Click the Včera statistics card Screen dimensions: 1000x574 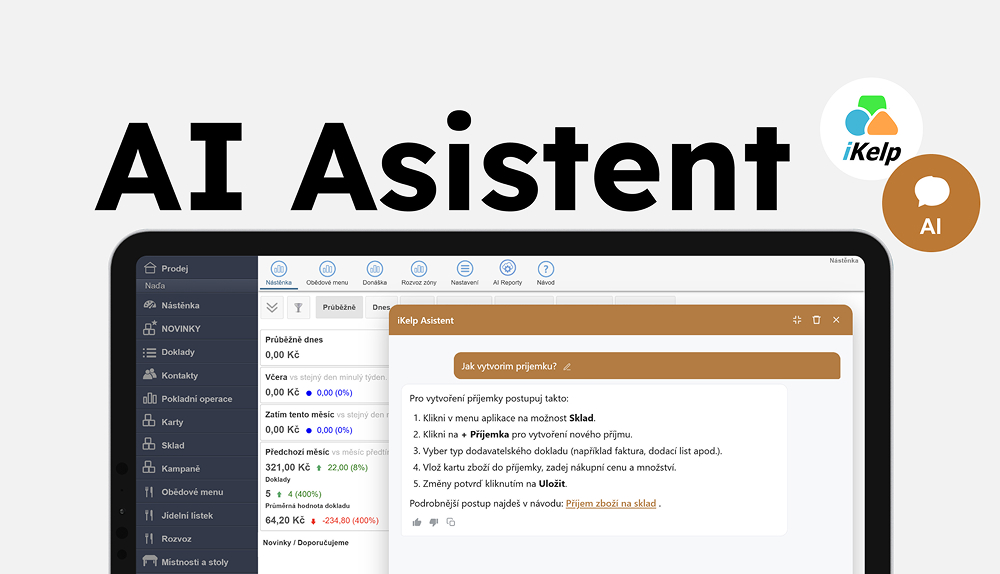coord(325,385)
